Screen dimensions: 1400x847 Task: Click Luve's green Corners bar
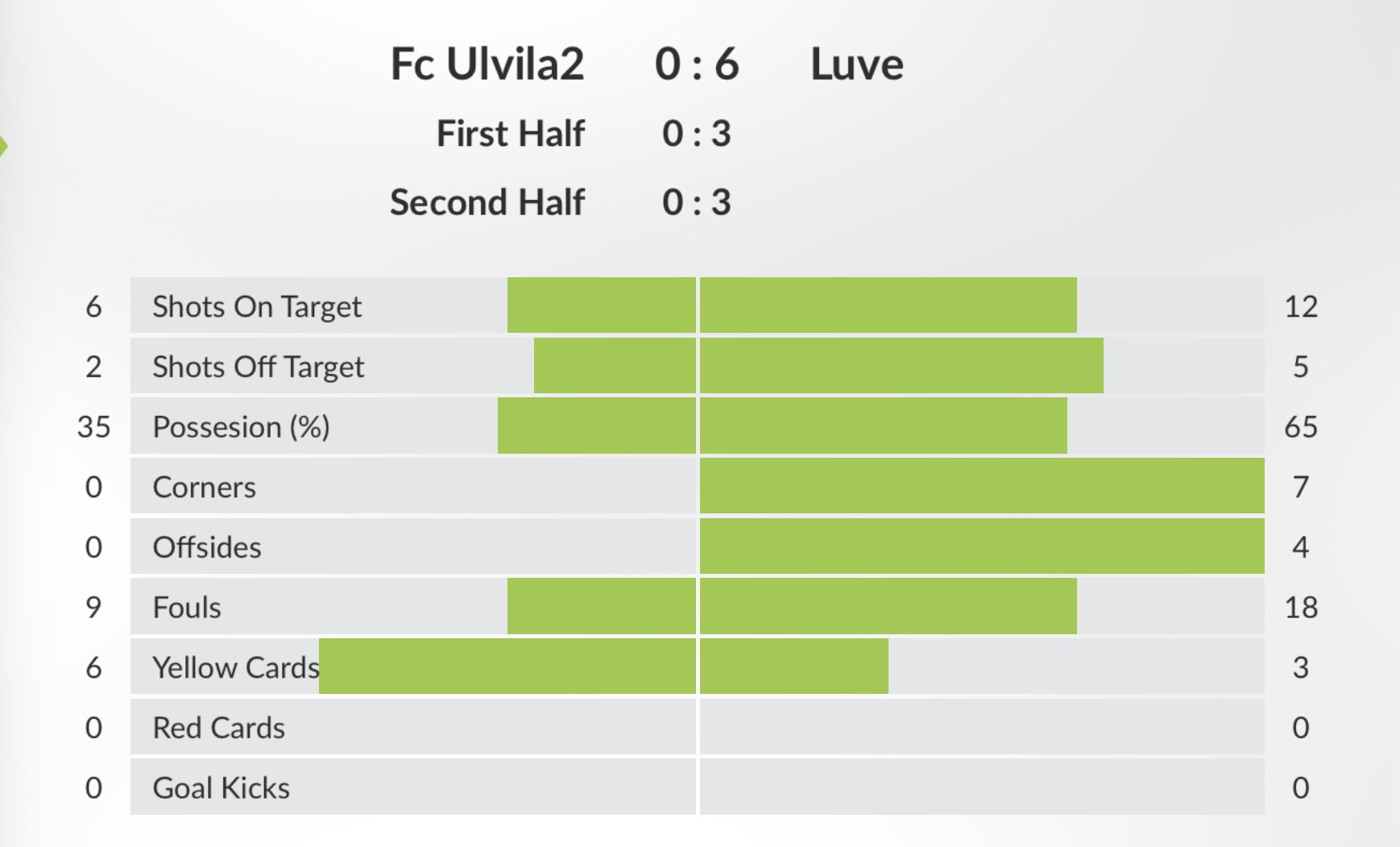click(981, 486)
